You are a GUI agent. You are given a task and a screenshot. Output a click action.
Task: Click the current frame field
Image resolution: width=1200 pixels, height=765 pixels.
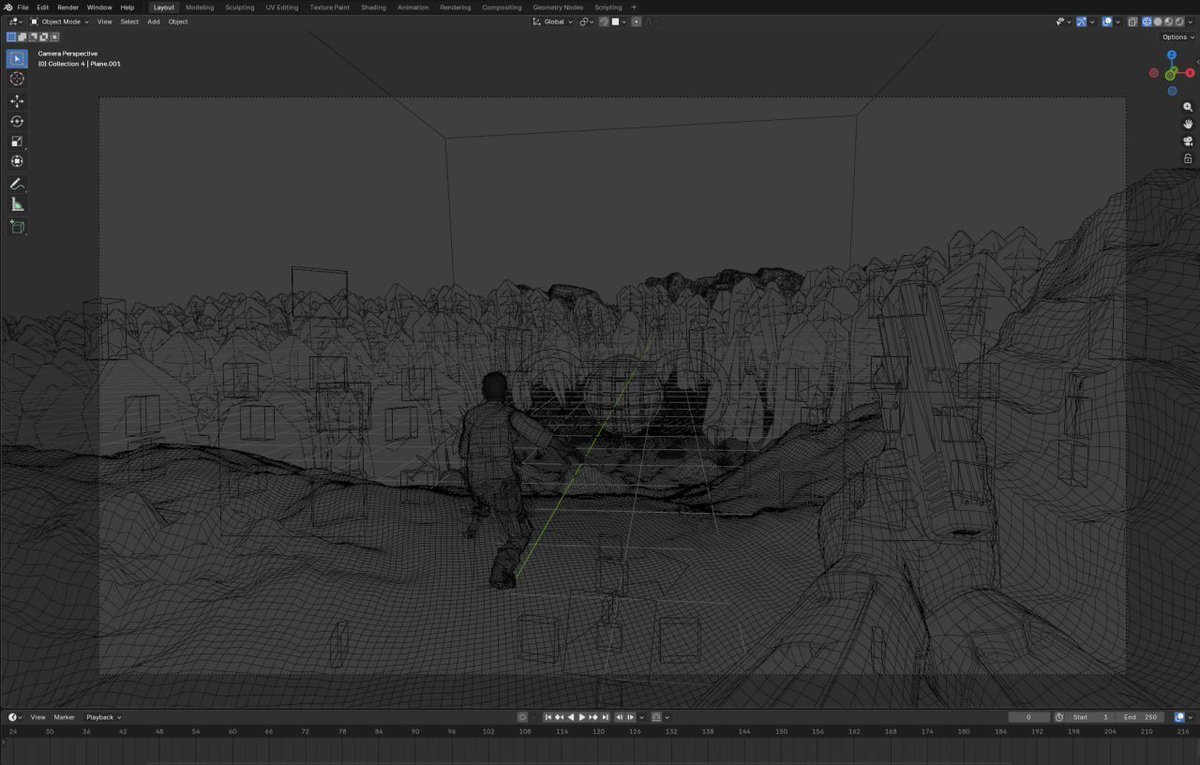click(1029, 717)
